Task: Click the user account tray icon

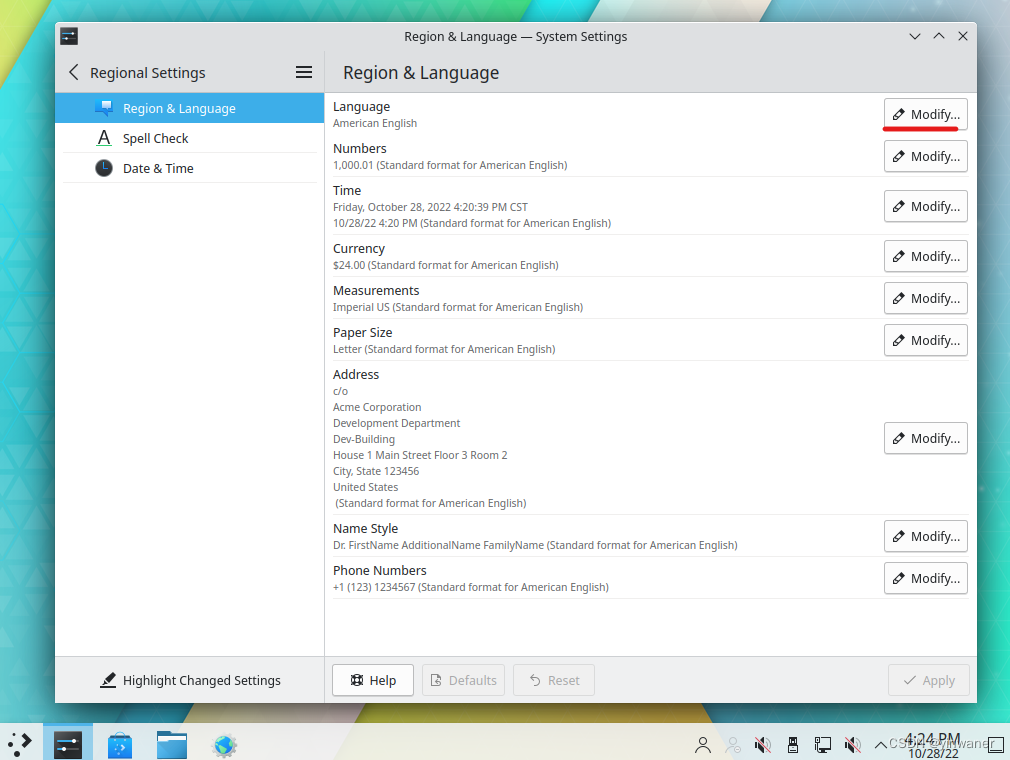Action: tap(703, 745)
